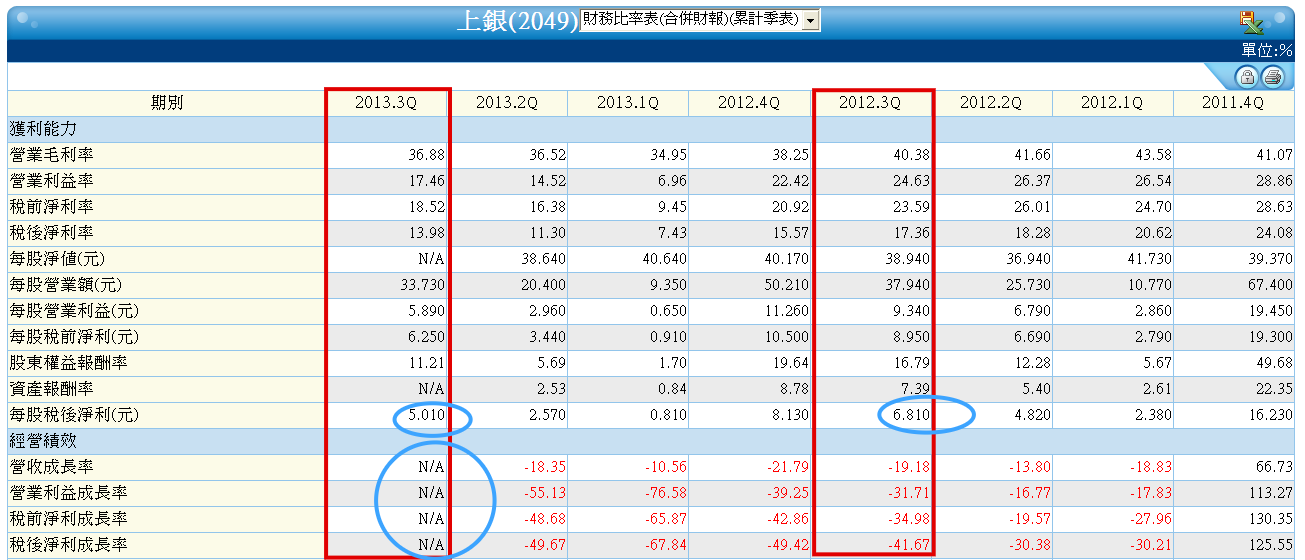Click the 稅後淨利率 row label

50,233
